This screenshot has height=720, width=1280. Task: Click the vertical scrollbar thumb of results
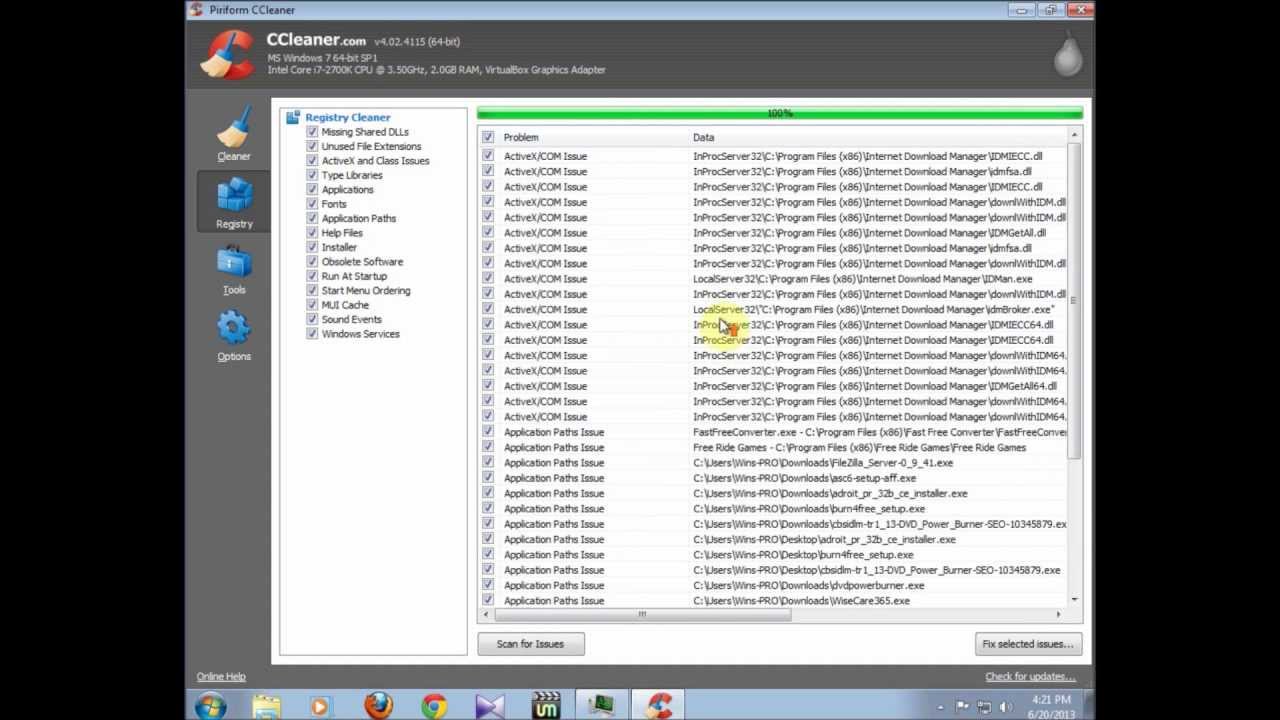[1074, 302]
